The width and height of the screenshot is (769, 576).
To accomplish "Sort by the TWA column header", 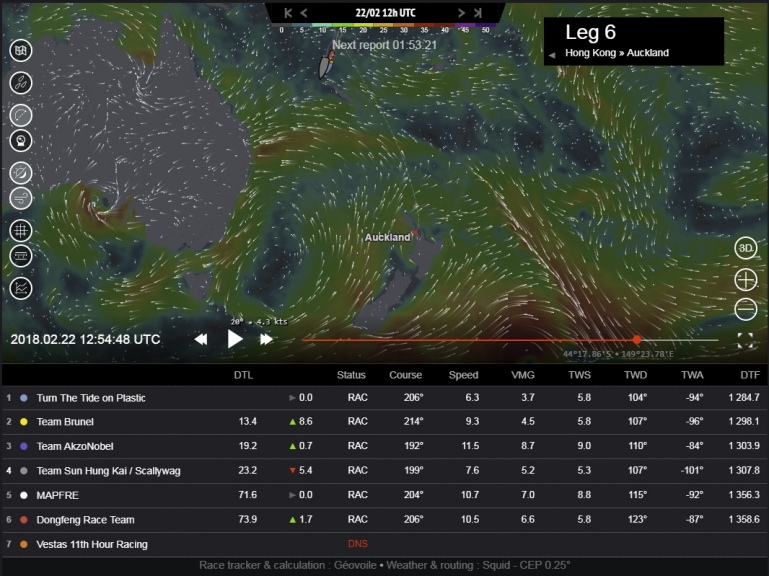I will tap(692, 375).
